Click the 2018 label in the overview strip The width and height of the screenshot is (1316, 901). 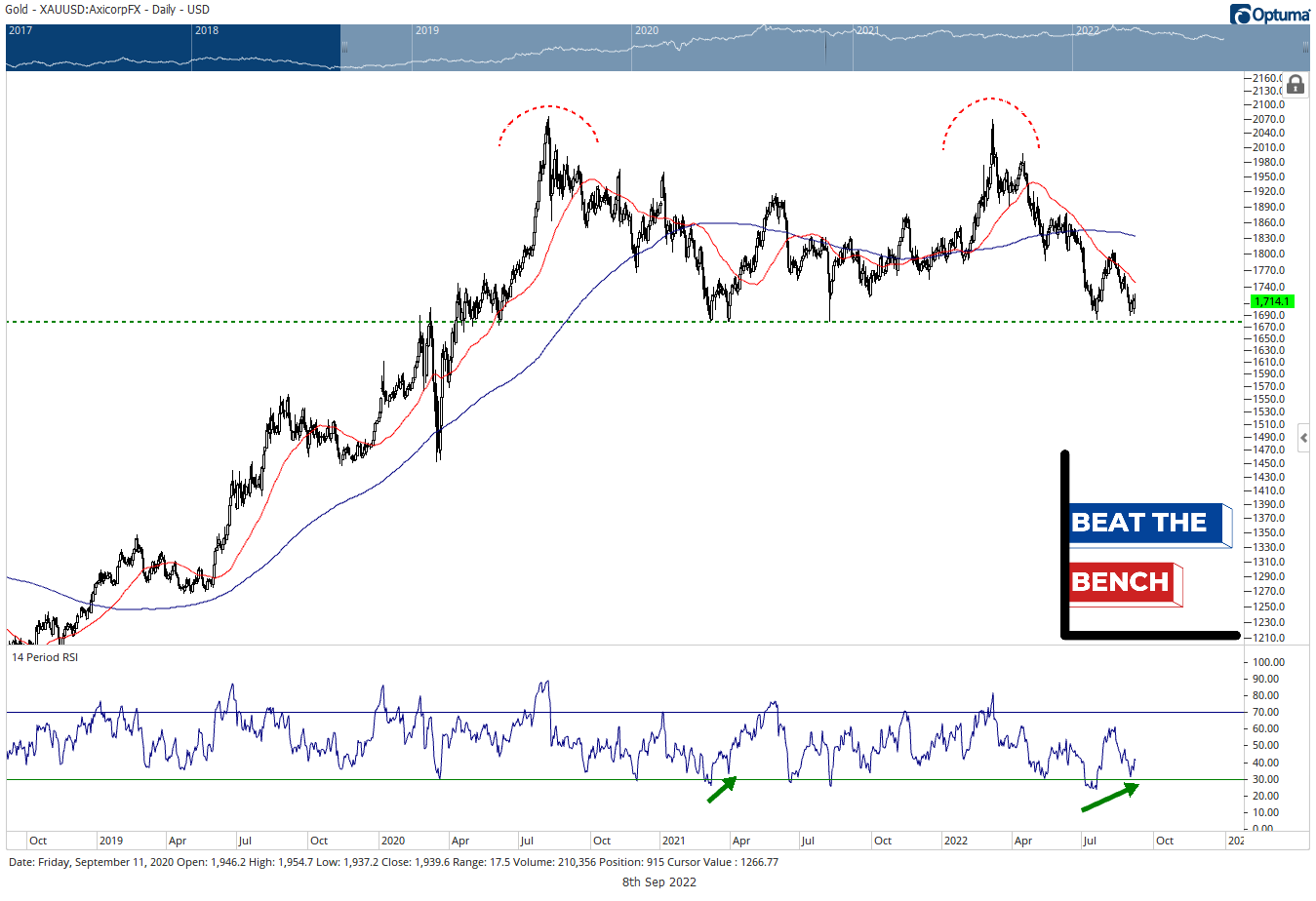point(207,30)
